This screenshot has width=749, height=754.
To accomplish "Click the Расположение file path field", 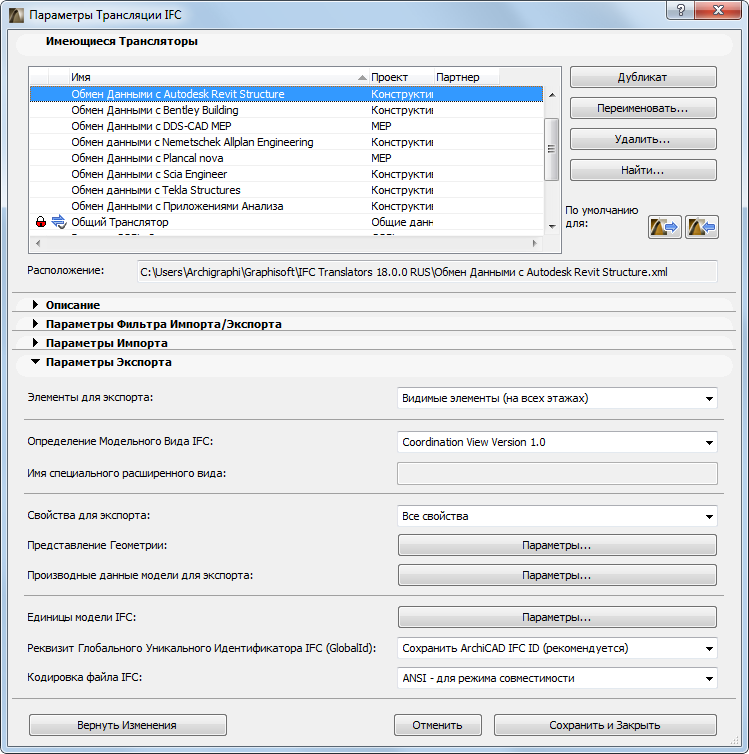I will pyautogui.click(x=427, y=272).
